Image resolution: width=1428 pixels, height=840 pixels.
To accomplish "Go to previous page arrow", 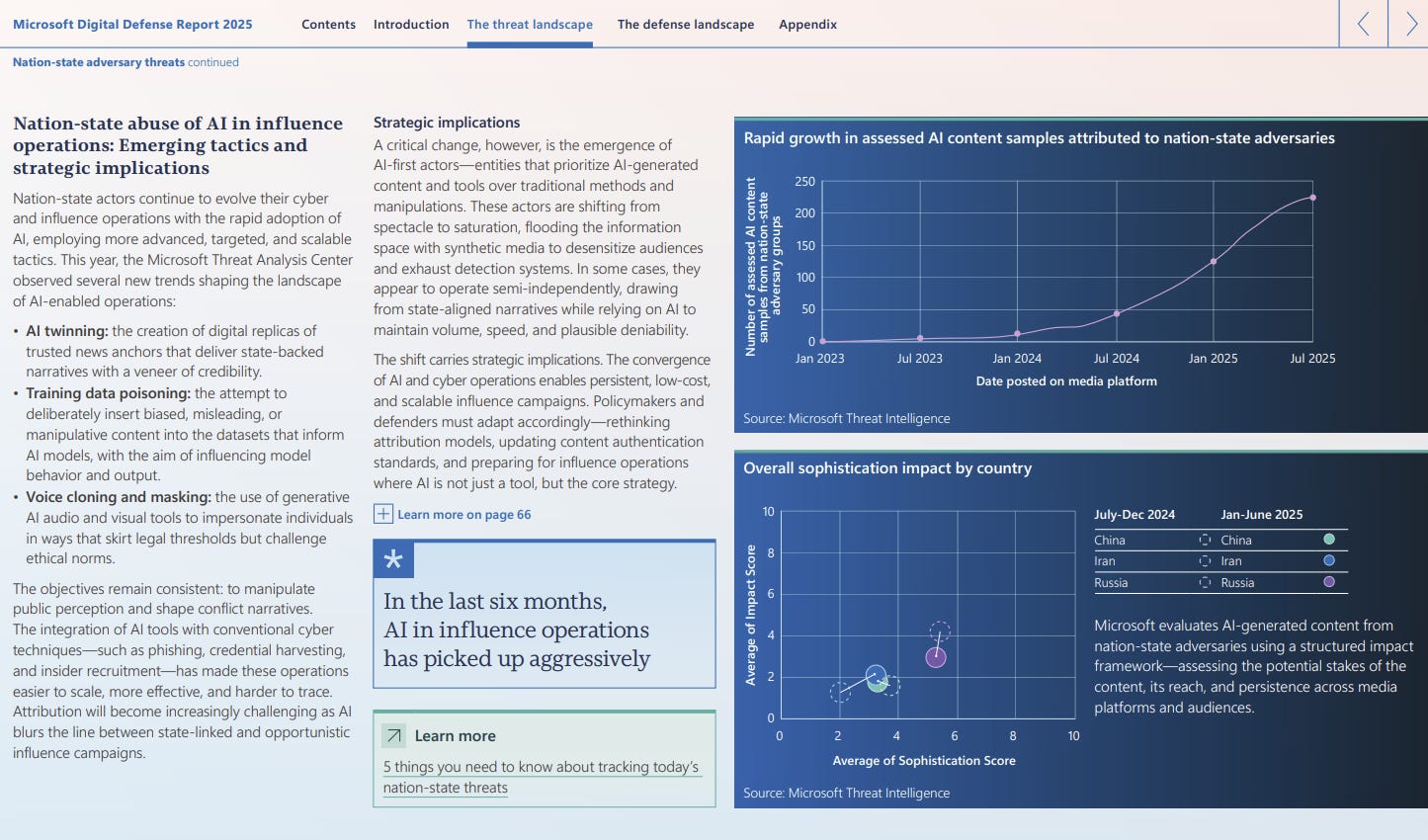I will (1363, 24).
